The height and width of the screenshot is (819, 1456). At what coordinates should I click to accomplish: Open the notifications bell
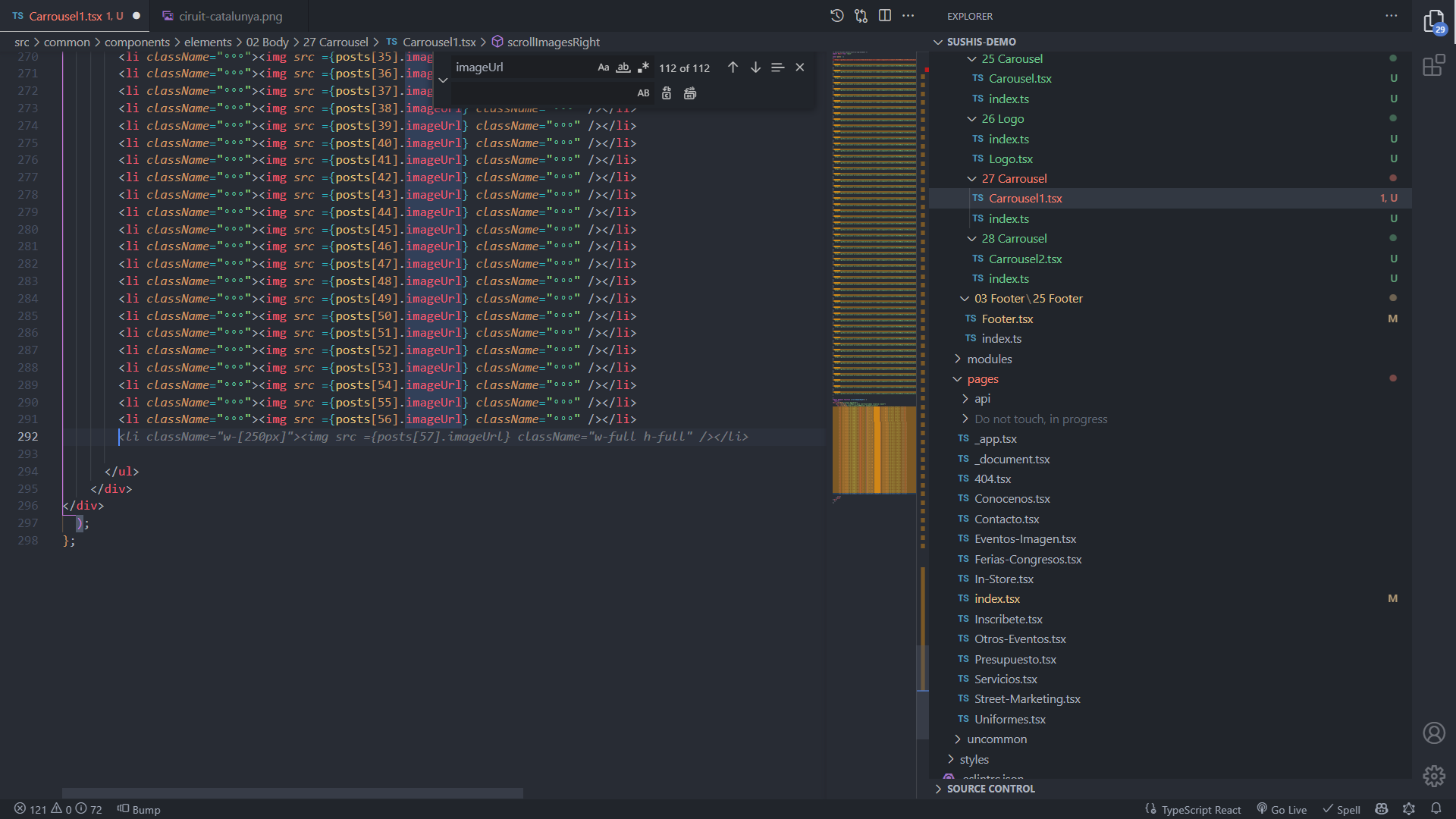[x=1436, y=809]
